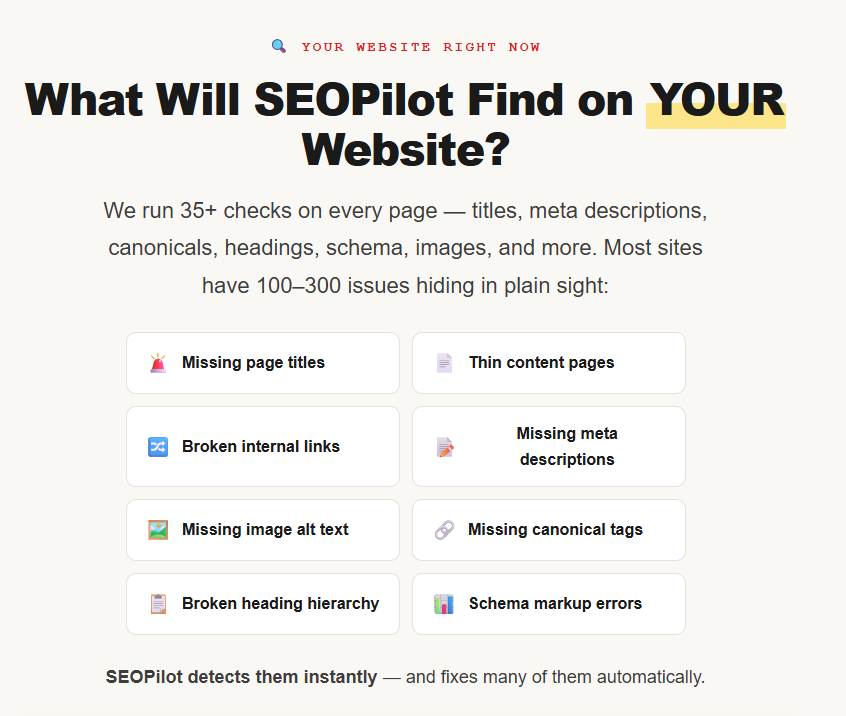Click the picture frame icon for alt text
The image size is (846, 716).
[158, 530]
